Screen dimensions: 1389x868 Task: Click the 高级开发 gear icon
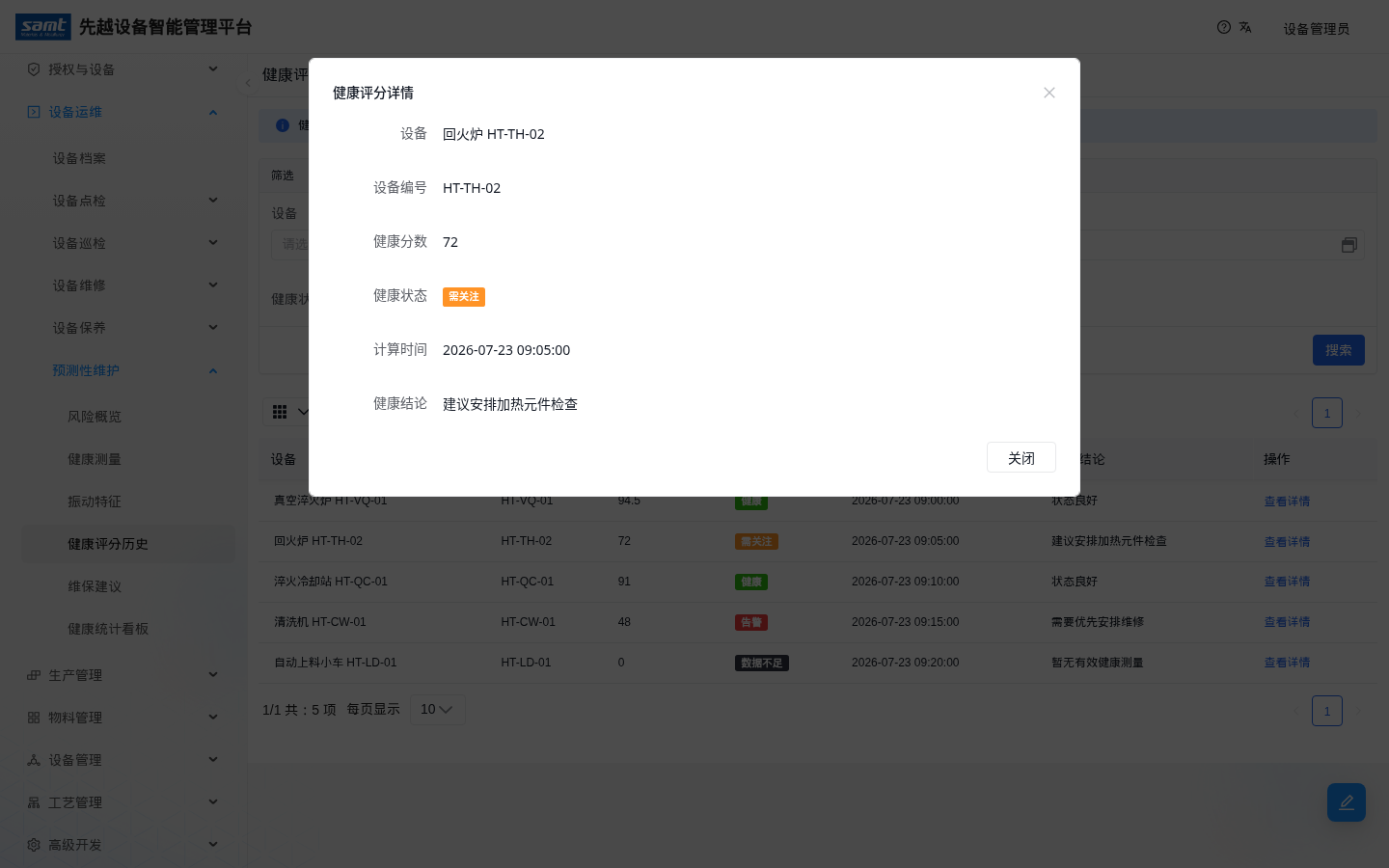(x=34, y=845)
